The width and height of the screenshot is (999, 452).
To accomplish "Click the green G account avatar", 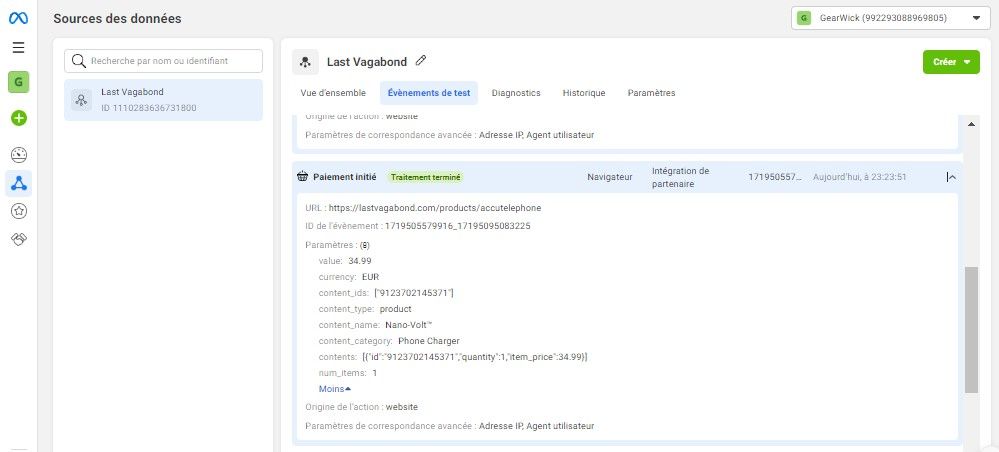I will pos(18,82).
